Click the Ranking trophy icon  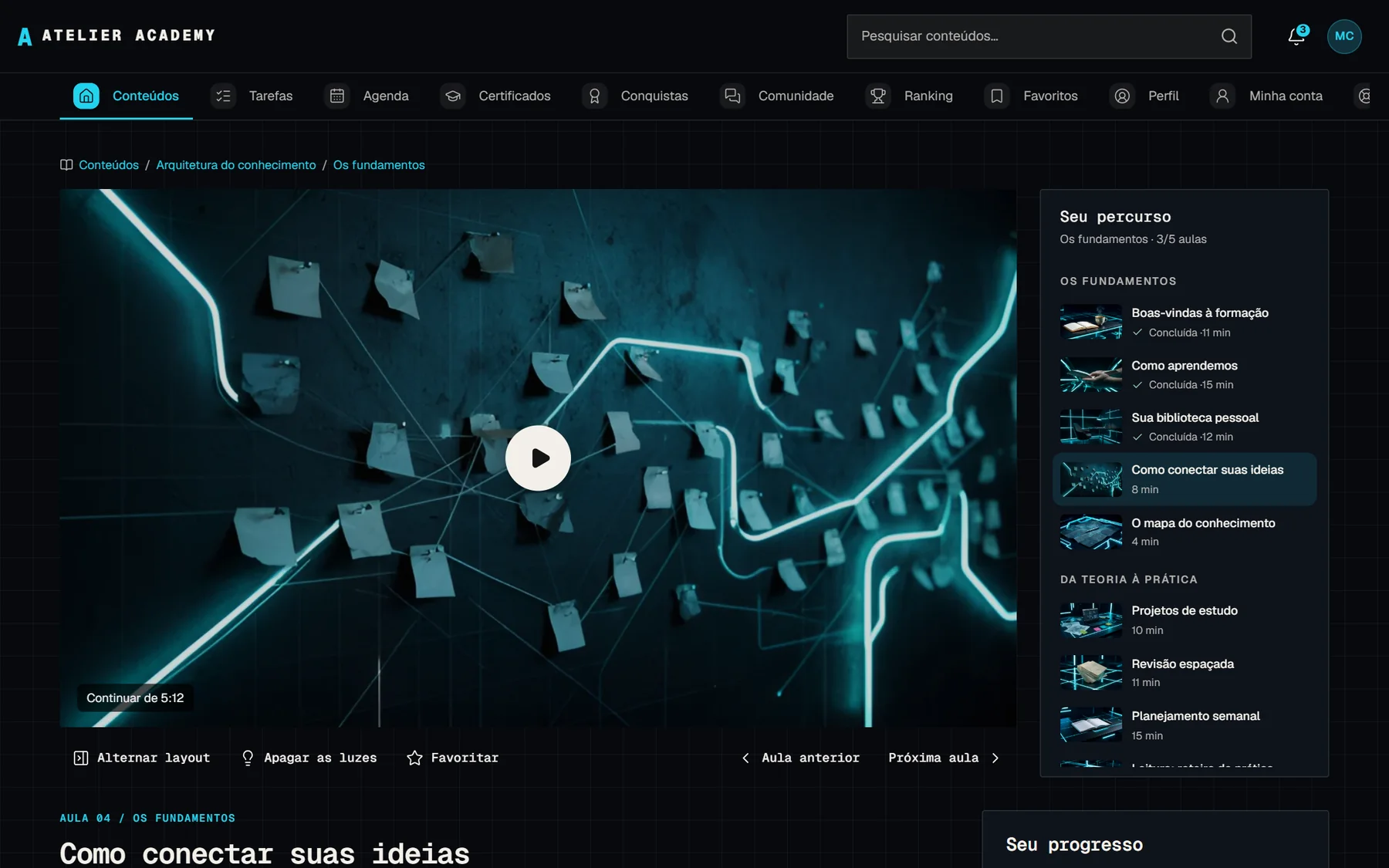(878, 96)
